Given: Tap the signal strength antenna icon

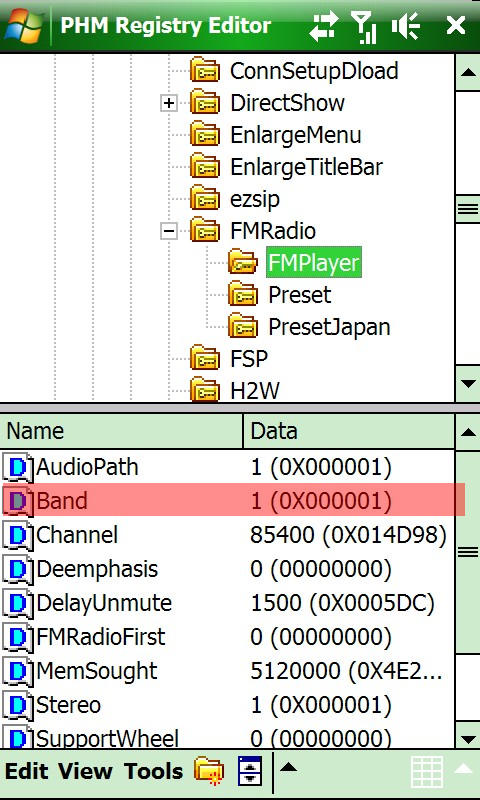Looking at the screenshot, I should coord(364,27).
